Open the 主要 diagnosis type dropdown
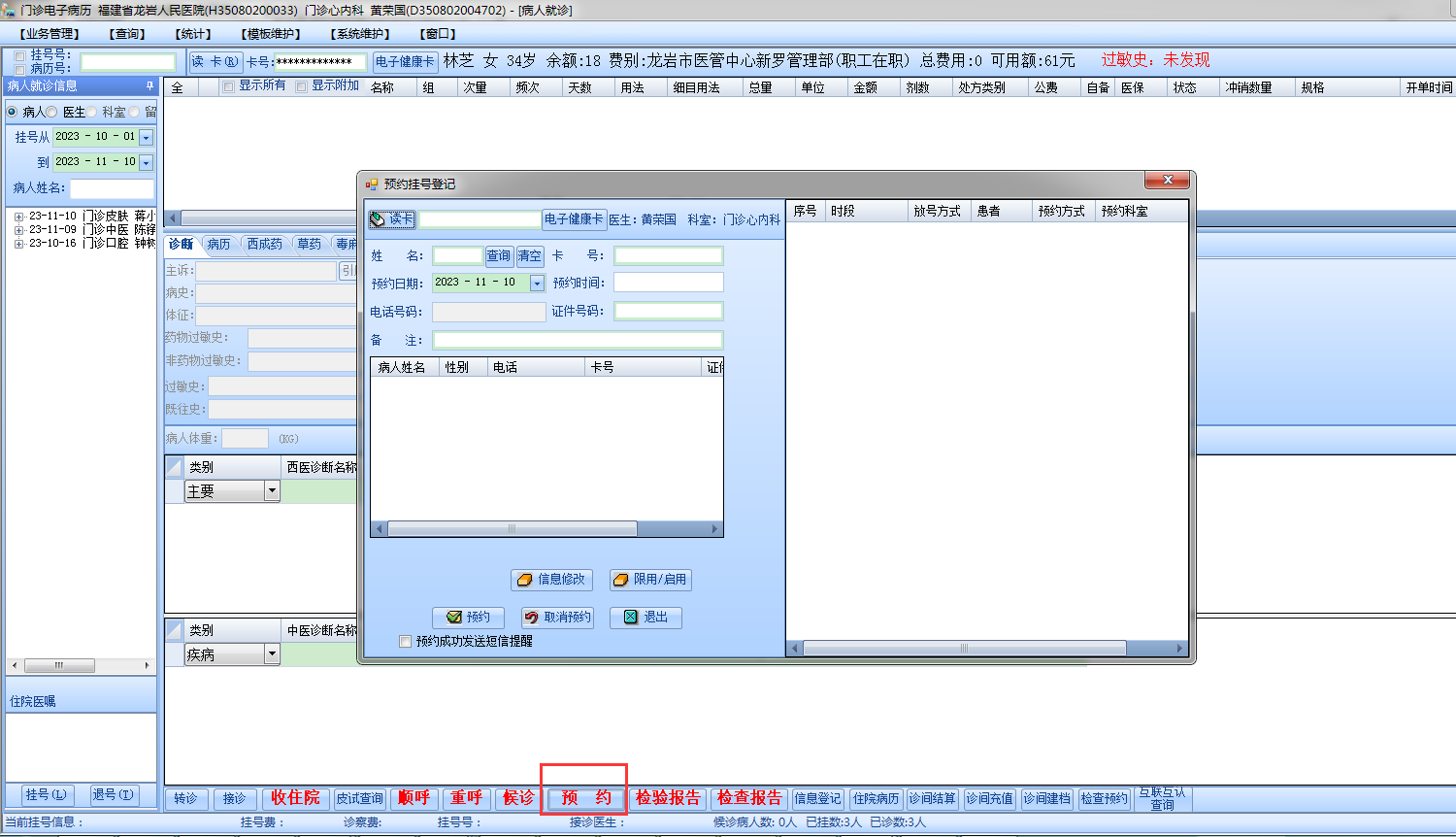Image resolution: width=1456 pixels, height=837 pixels. 272,491
